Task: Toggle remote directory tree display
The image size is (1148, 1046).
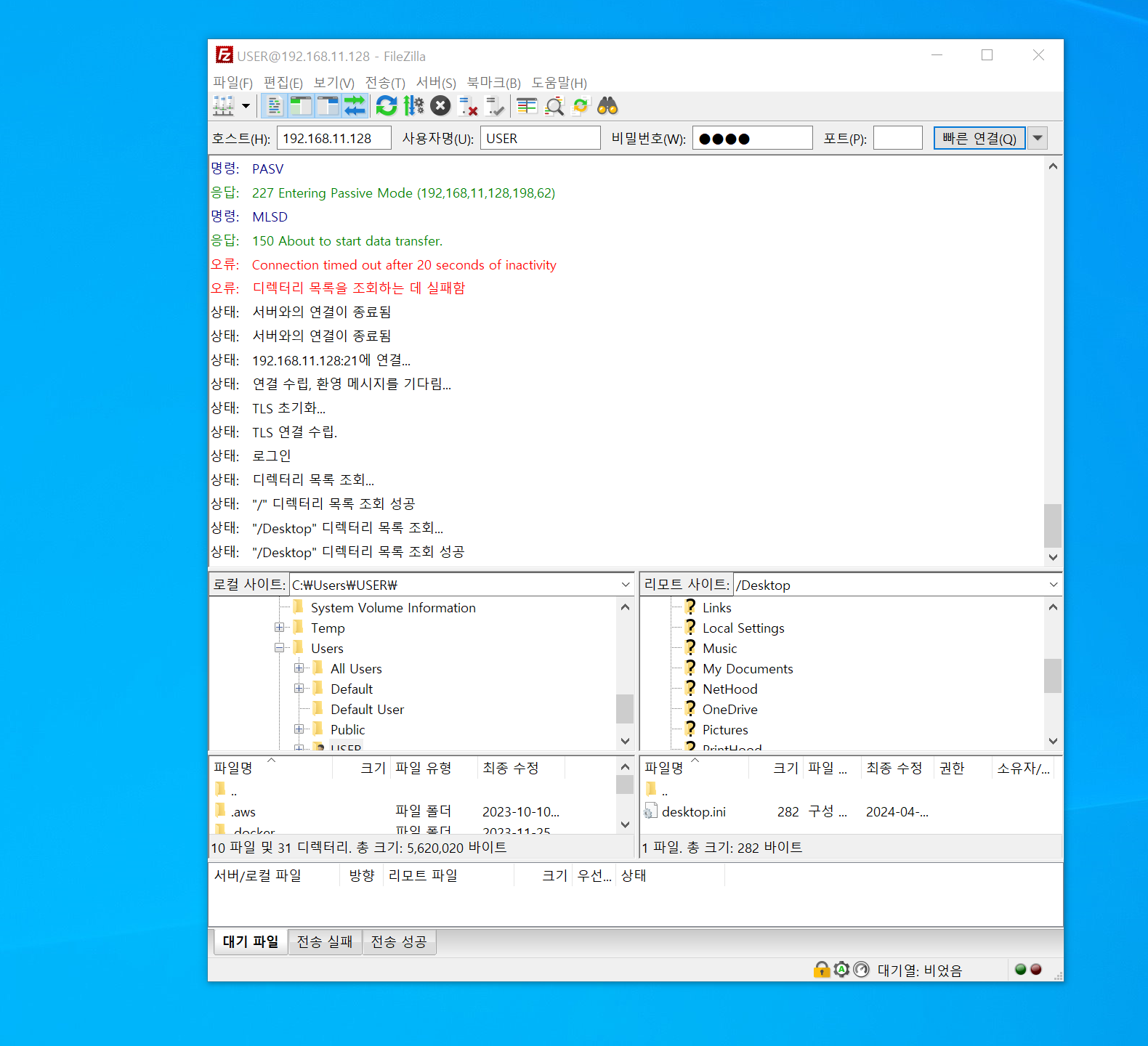Action: tap(328, 106)
